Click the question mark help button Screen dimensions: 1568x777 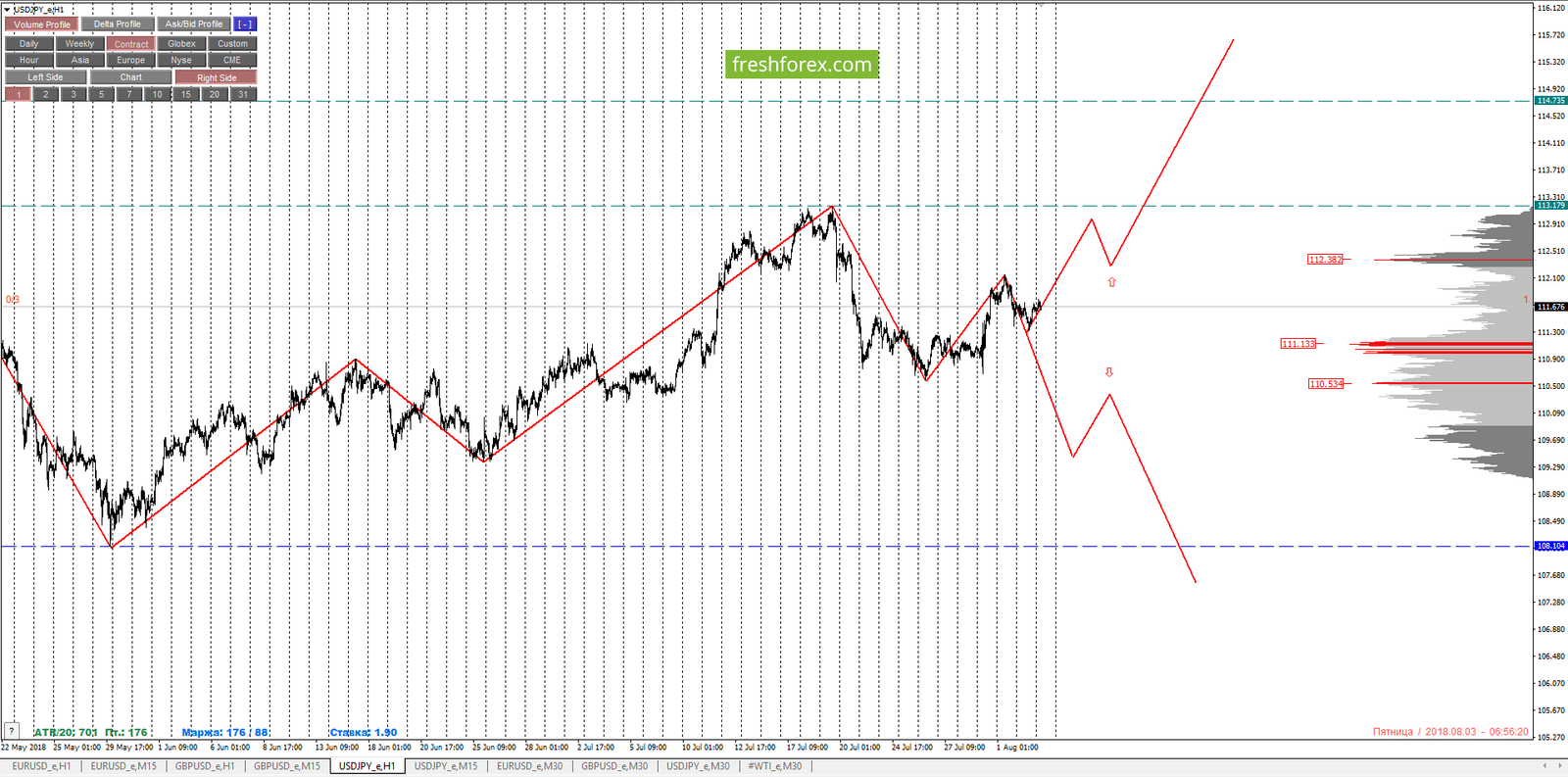tap(11, 731)
